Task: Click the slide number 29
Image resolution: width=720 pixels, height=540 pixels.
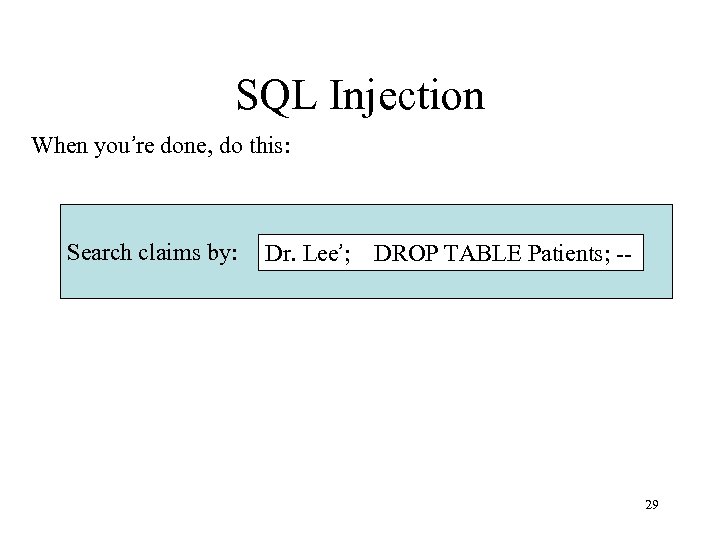Action: pyautogui.click(x=651, y=506)
